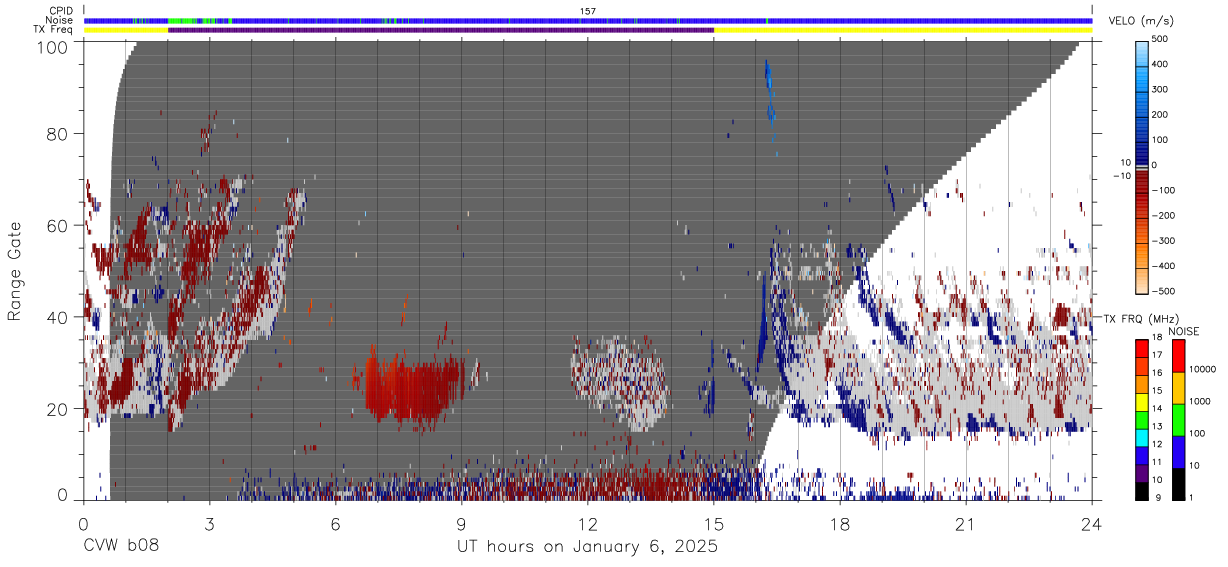Click the TX frequency color scale bar
The image size is (1228, 567).
1142,419
